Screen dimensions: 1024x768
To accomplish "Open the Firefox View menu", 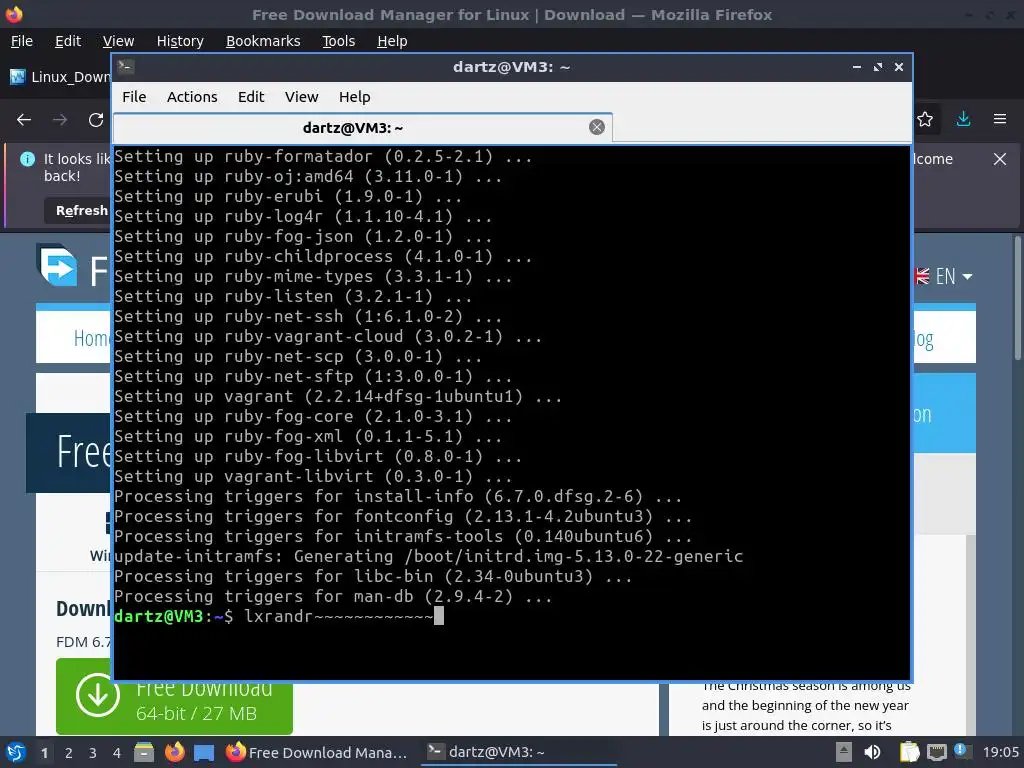I will (x=118, y=41).
